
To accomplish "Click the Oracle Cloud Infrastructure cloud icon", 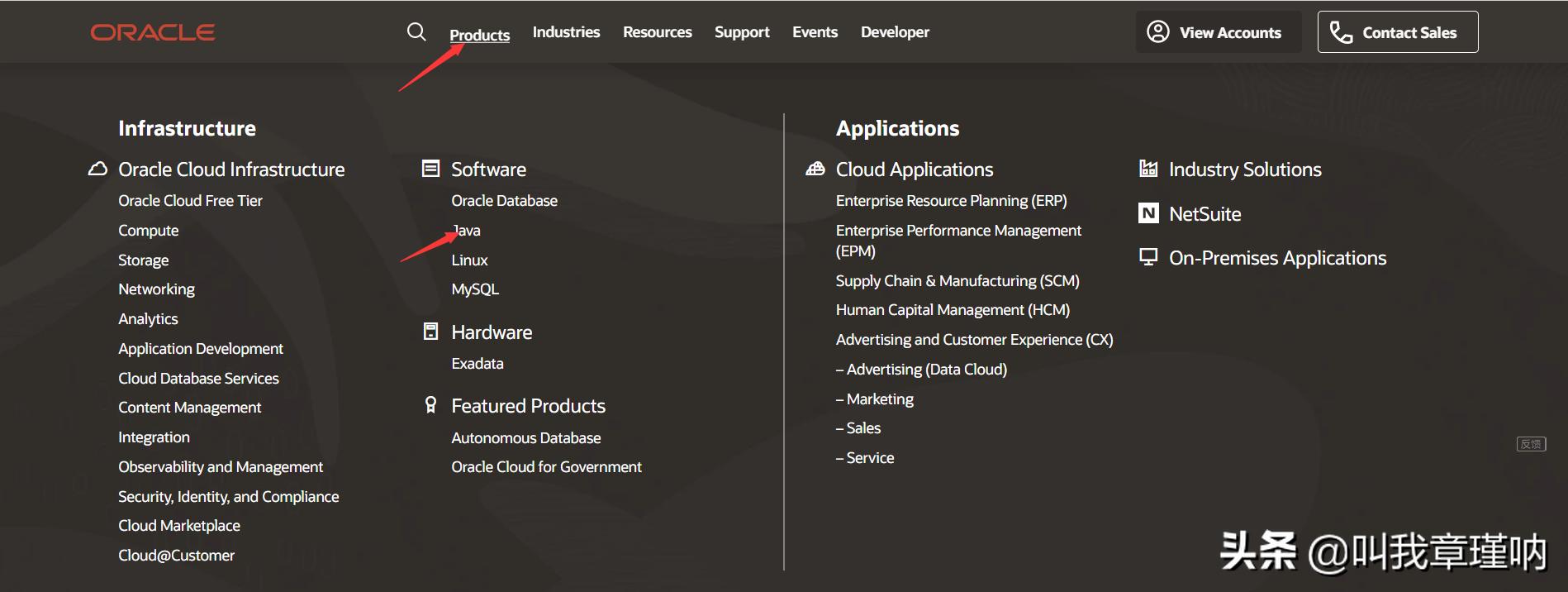I will click(x=97, y=169).
